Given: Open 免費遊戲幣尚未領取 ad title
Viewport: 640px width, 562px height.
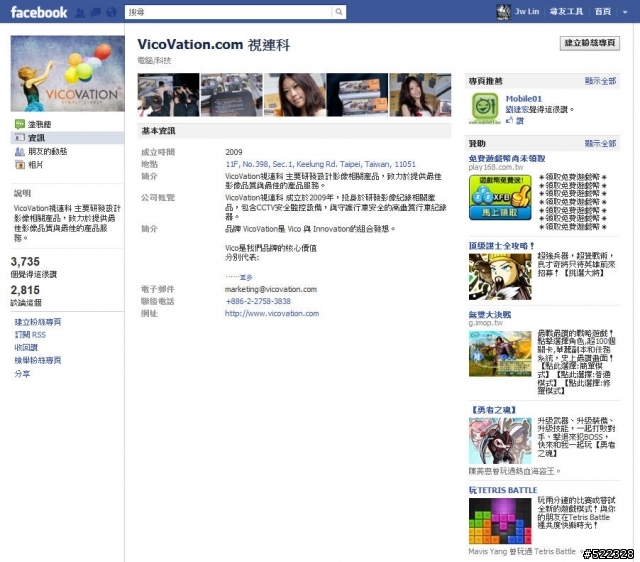Looking at the screenshot, I should pos(507,158).
